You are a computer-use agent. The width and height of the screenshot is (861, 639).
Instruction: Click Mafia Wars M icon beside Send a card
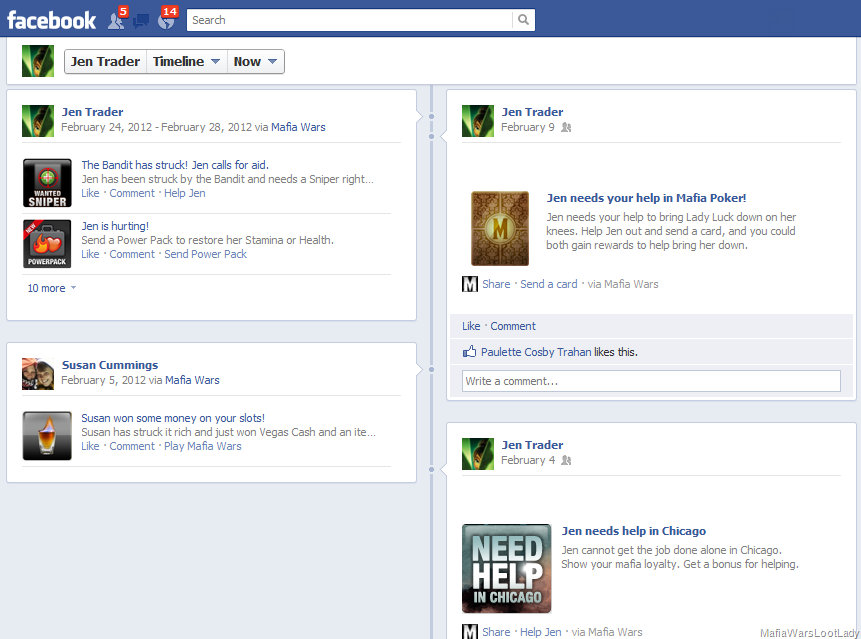click(470, 284)
